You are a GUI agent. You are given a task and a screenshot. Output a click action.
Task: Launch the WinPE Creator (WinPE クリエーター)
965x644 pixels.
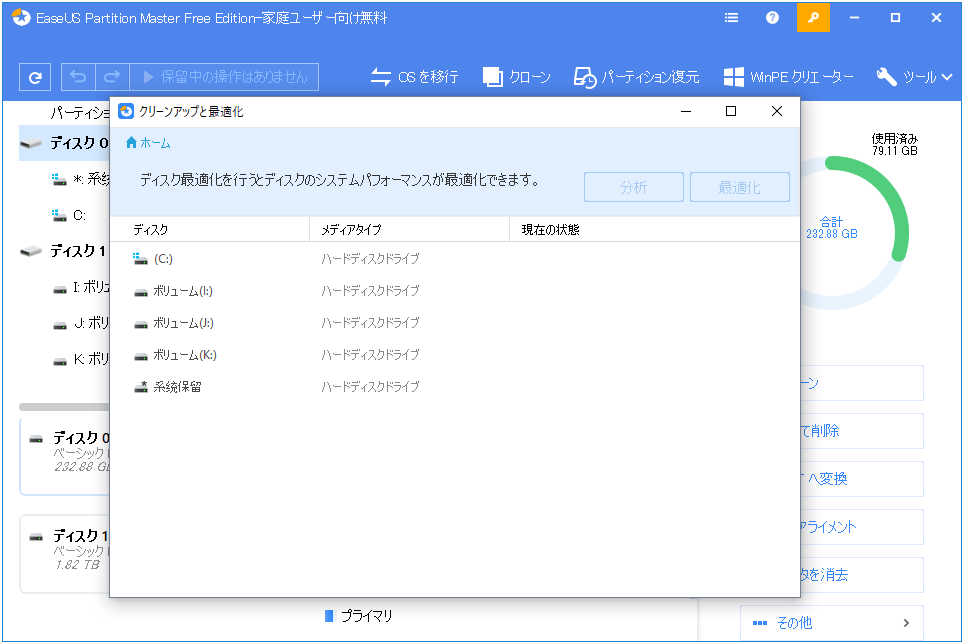(789, 77)
